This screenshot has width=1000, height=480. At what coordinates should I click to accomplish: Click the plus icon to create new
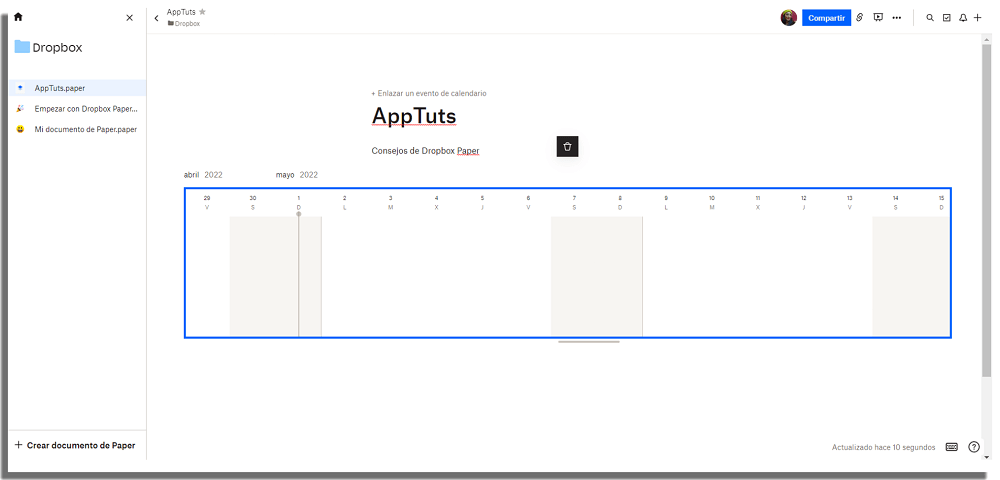tap(978, 18)
